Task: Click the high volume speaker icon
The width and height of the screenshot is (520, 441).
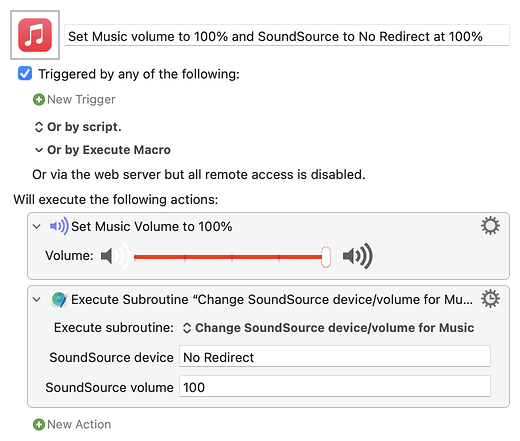Action: [358, 256]
